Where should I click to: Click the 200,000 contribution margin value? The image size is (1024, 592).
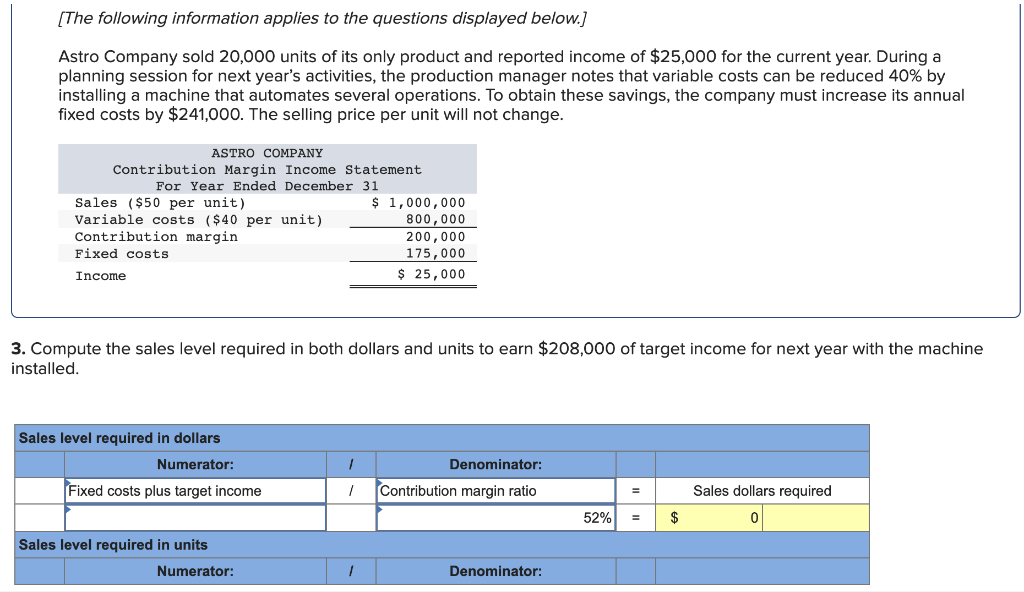click(x=436, y=237)
